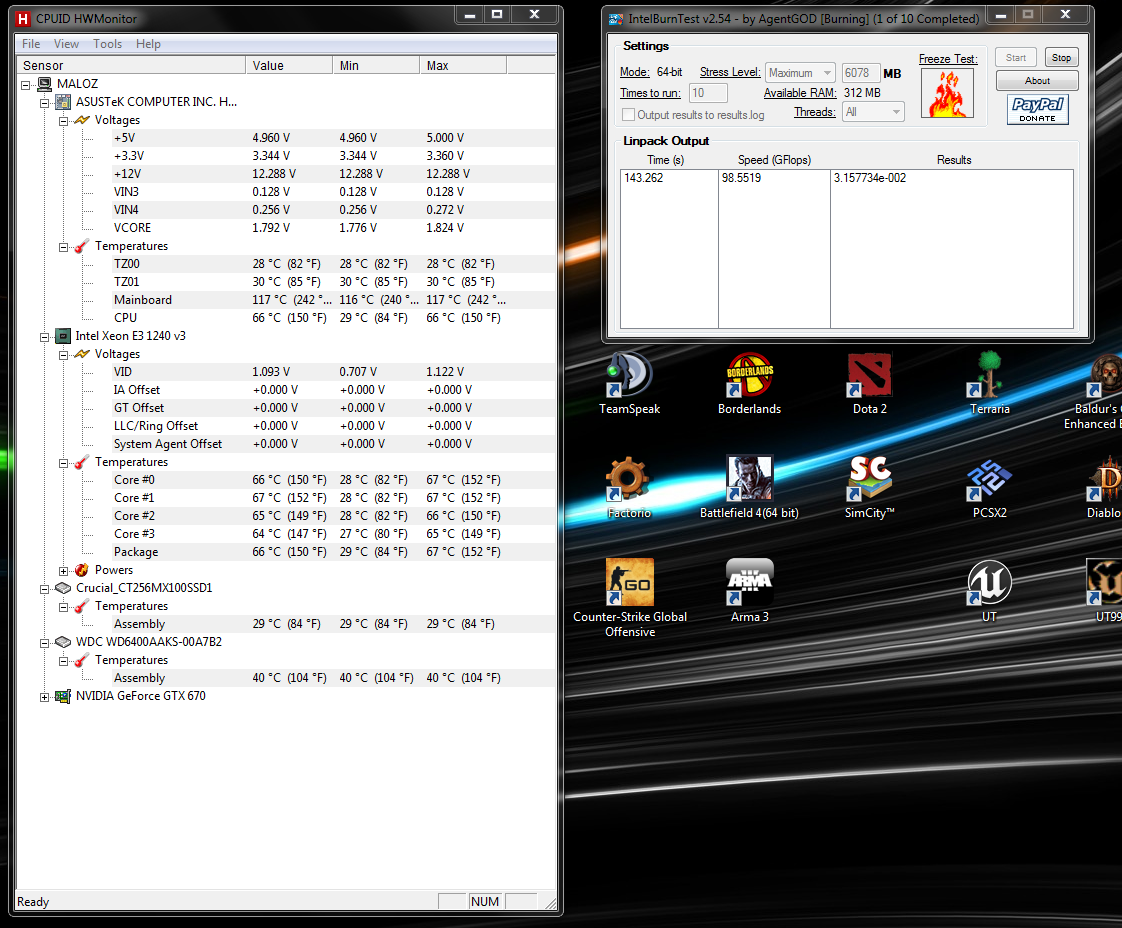The image size is (1122, 928).
Task: Click the Times to run input field
Action: (x=708, y=93)
